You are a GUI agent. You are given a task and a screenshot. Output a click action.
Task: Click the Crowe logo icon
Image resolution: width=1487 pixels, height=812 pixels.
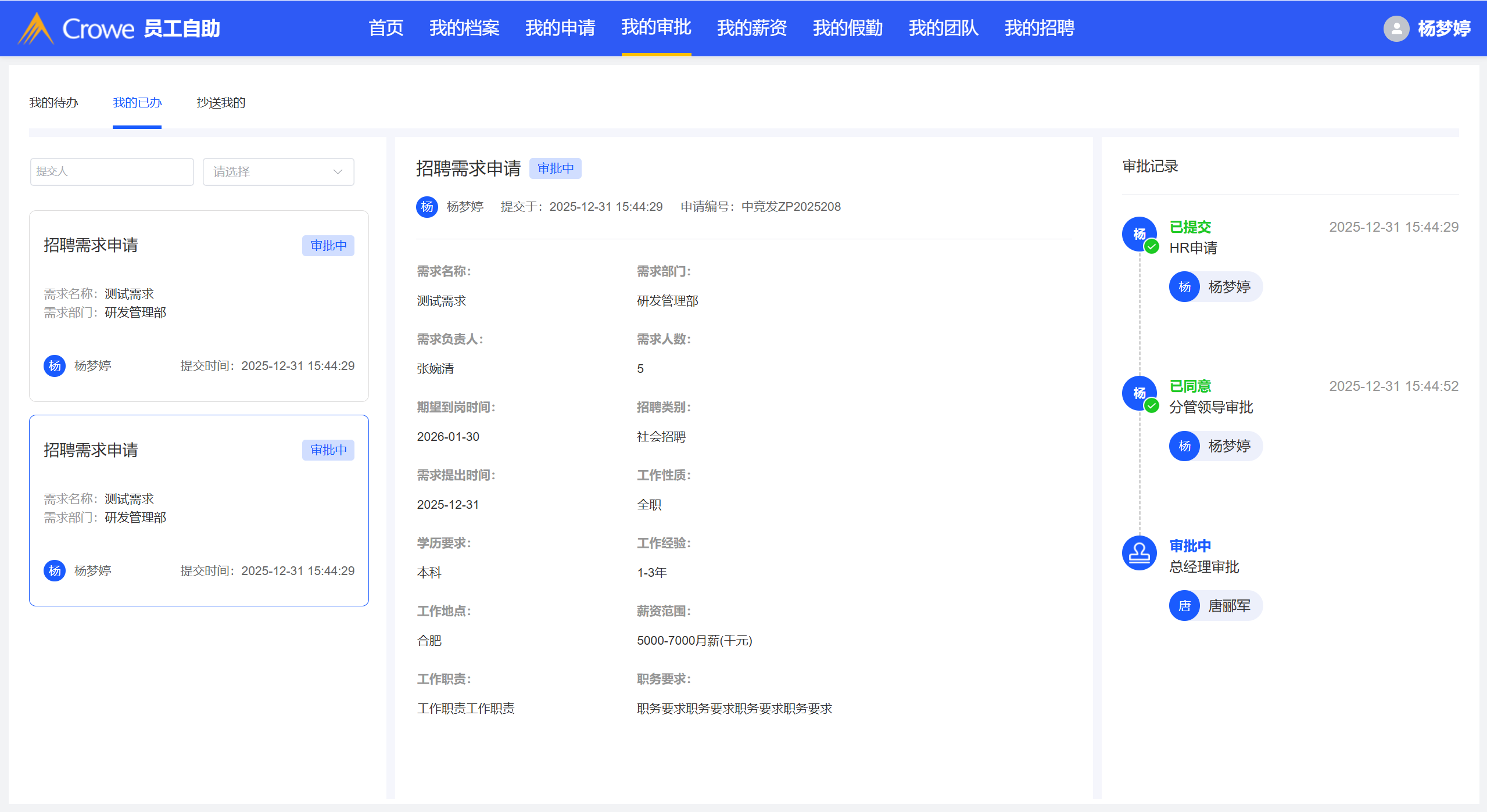(36, 28)
